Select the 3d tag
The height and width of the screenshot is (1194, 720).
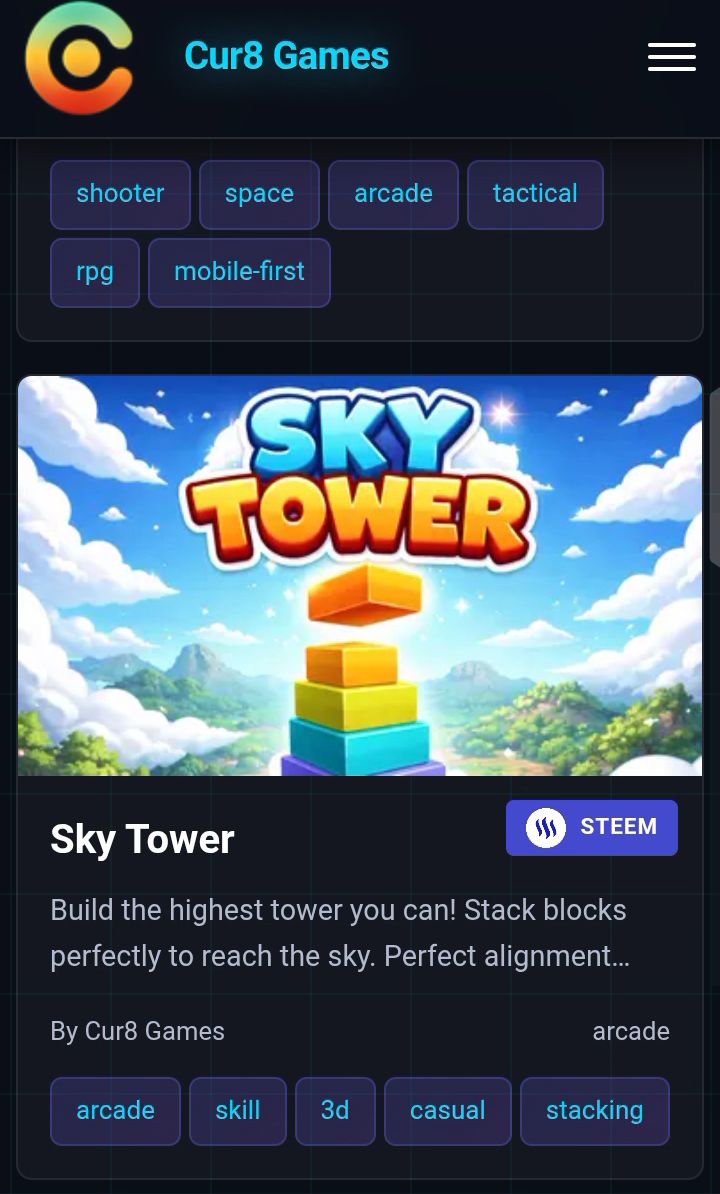[335, 1111]
